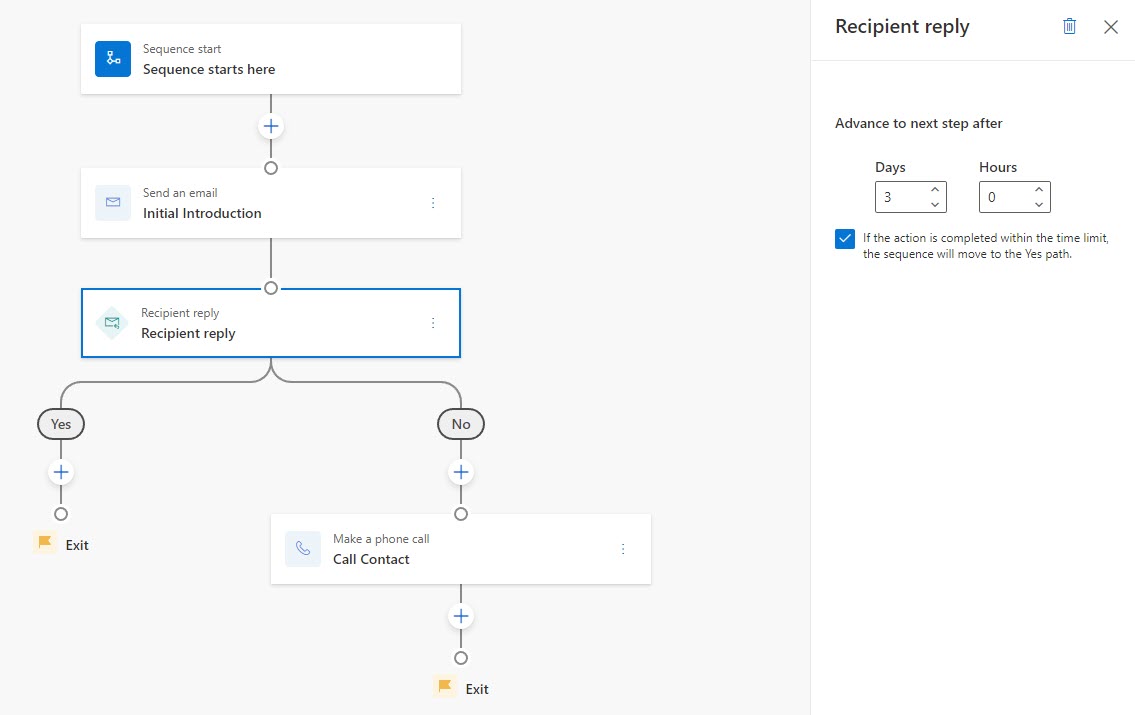Select the No branch label
Screen dimensions: 1135x715
tap(461, 424)
